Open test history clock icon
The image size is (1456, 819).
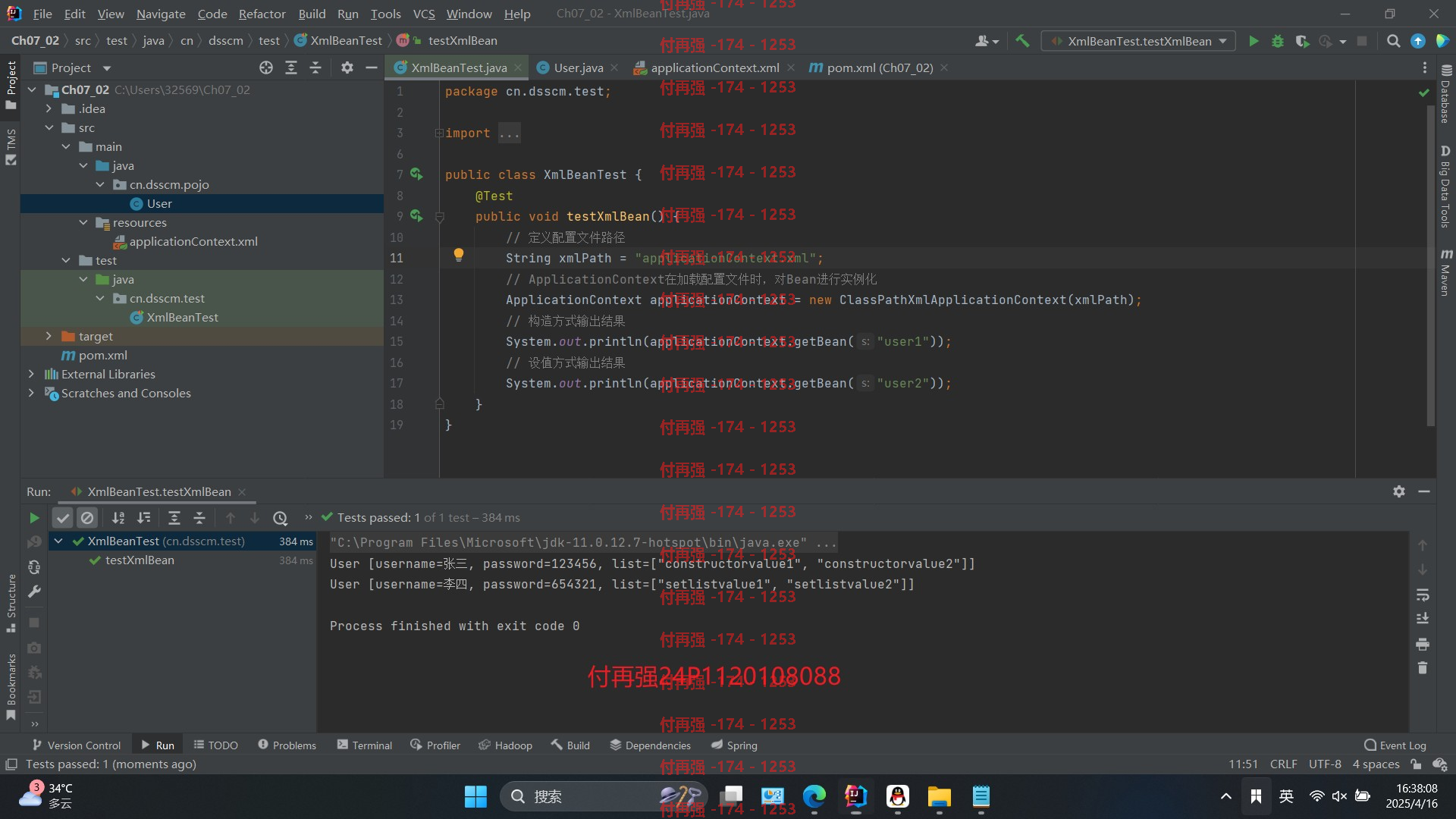coord(281,518)
